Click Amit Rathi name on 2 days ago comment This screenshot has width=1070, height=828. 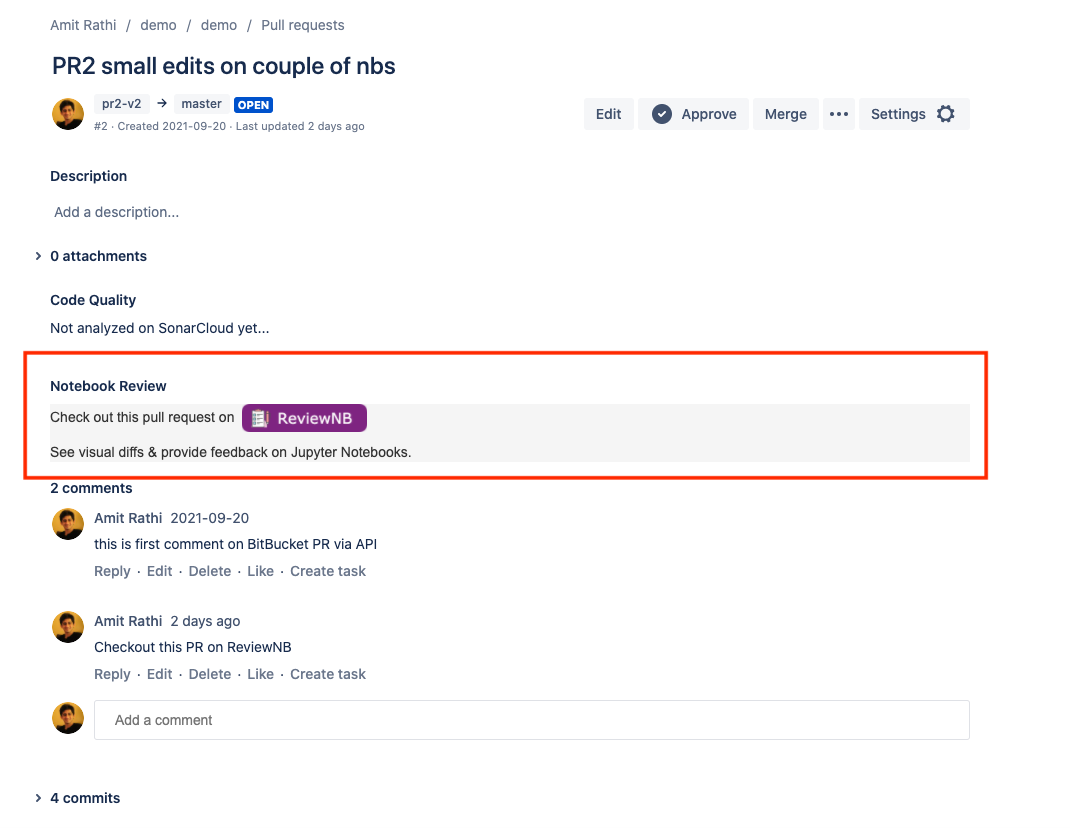(x=128, y=621)
